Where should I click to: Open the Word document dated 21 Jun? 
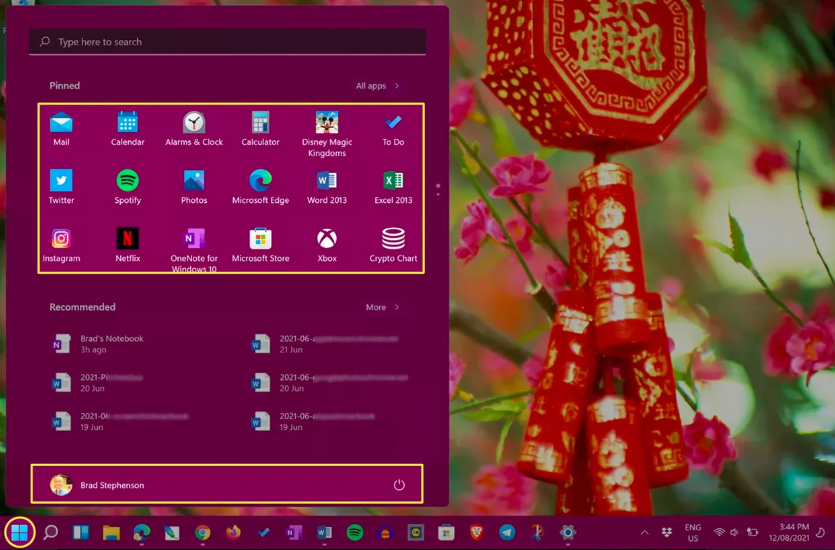(x=325, y=344)
